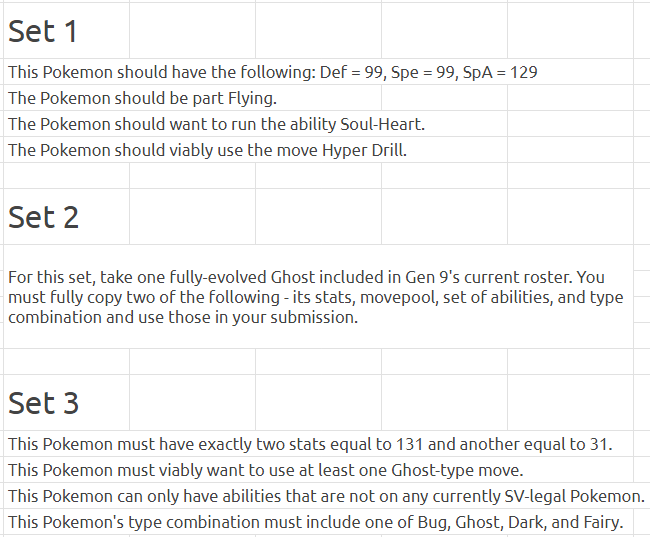The image size is (650, 537).
Task: Select the Hyper Drill move requirement cell
Action: [255, 150]
